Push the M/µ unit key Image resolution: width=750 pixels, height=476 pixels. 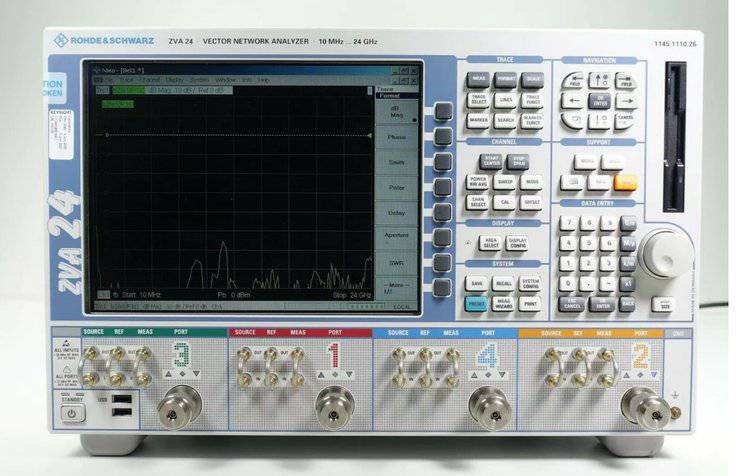tap(628, 243)
